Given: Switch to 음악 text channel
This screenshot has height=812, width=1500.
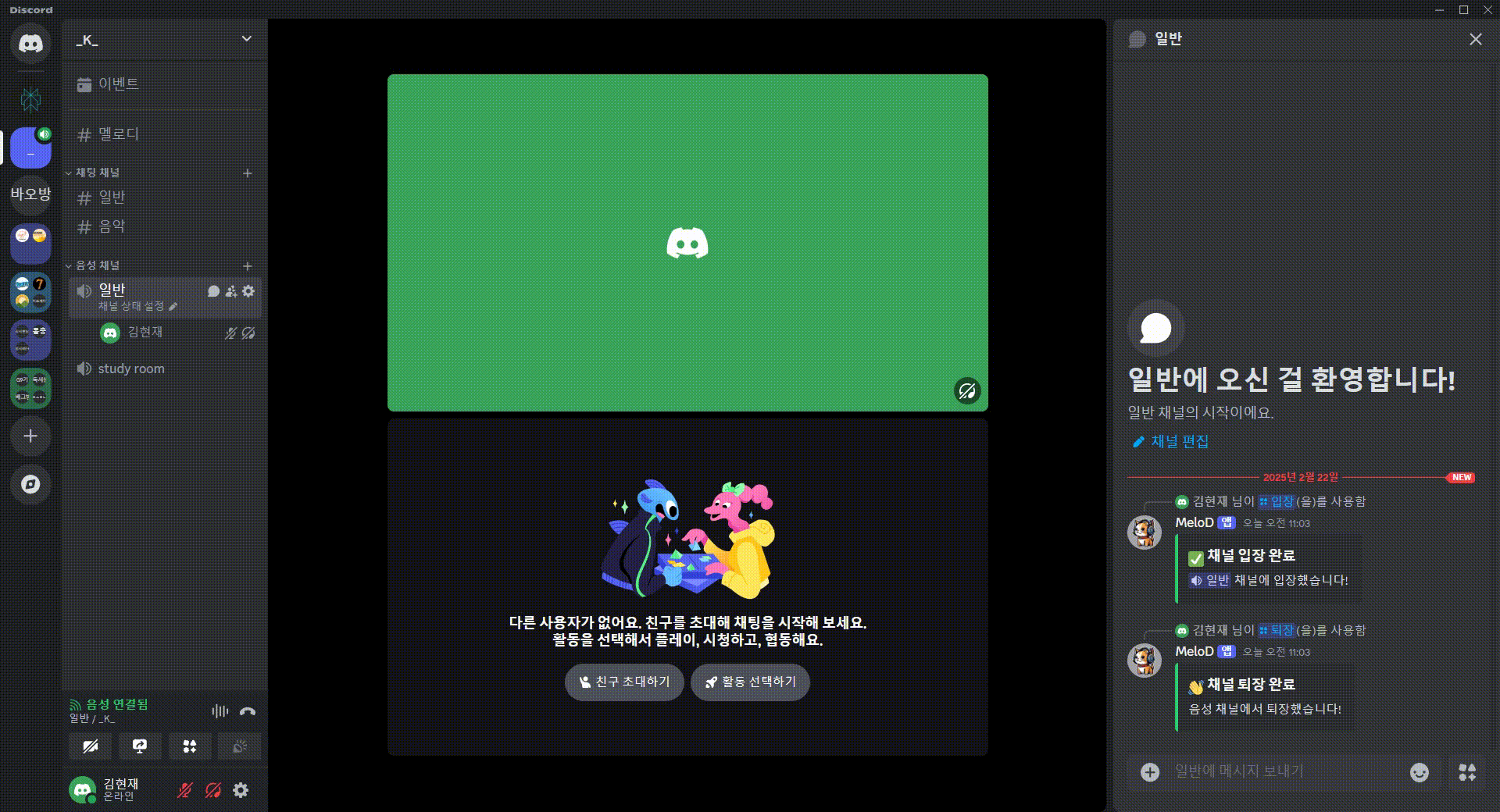Looking at the screenshot, I should [x=165, y=226].
